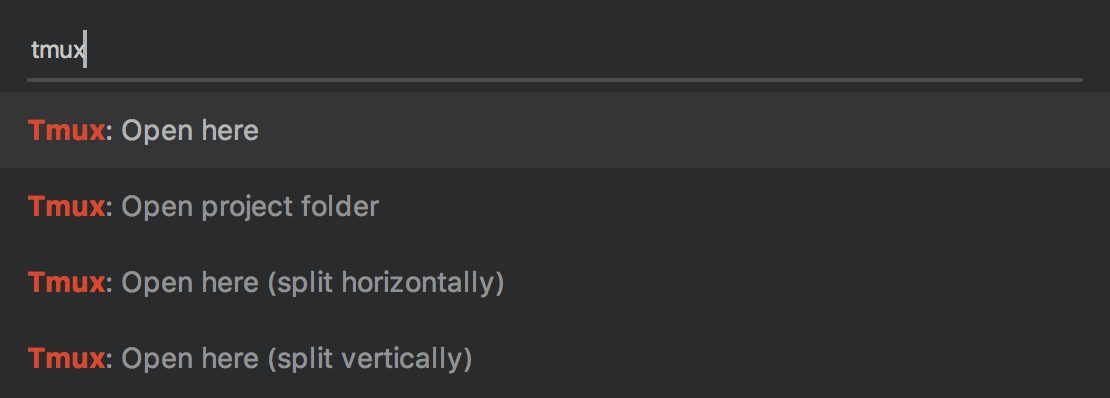Open Tmux here from the top result
1110x398 pixels.
coord(555,130)
